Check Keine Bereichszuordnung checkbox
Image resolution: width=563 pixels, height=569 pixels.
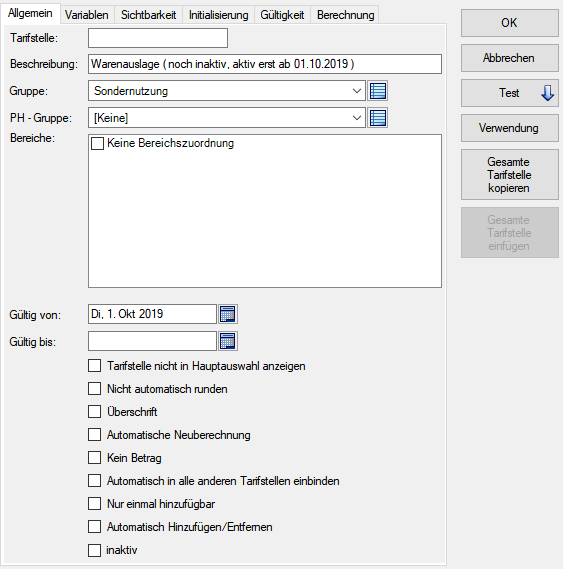[x=97, y=143]
